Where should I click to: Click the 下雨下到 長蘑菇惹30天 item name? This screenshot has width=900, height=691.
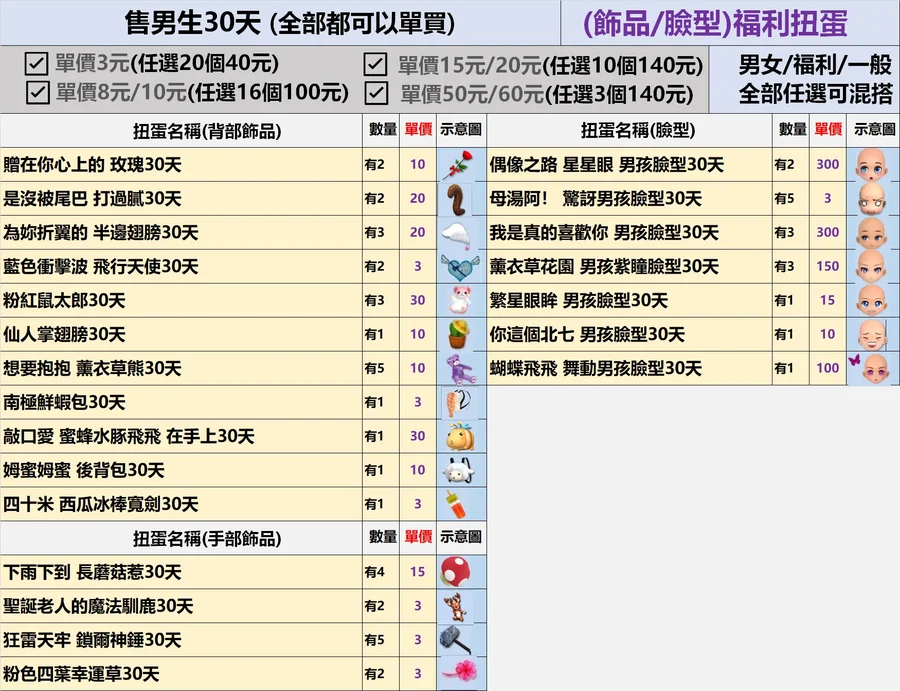(93, 572)
